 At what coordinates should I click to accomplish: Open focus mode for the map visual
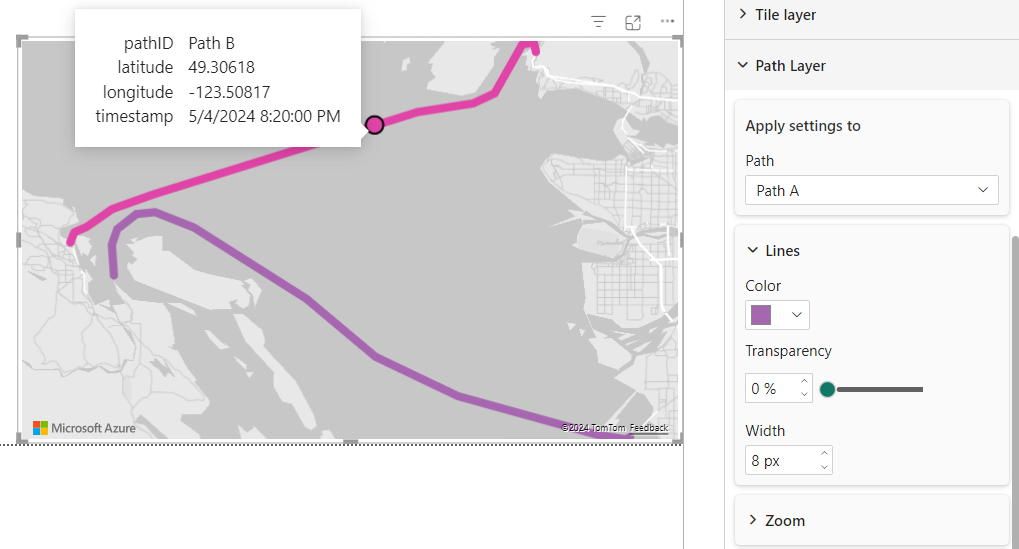[633, 22]
